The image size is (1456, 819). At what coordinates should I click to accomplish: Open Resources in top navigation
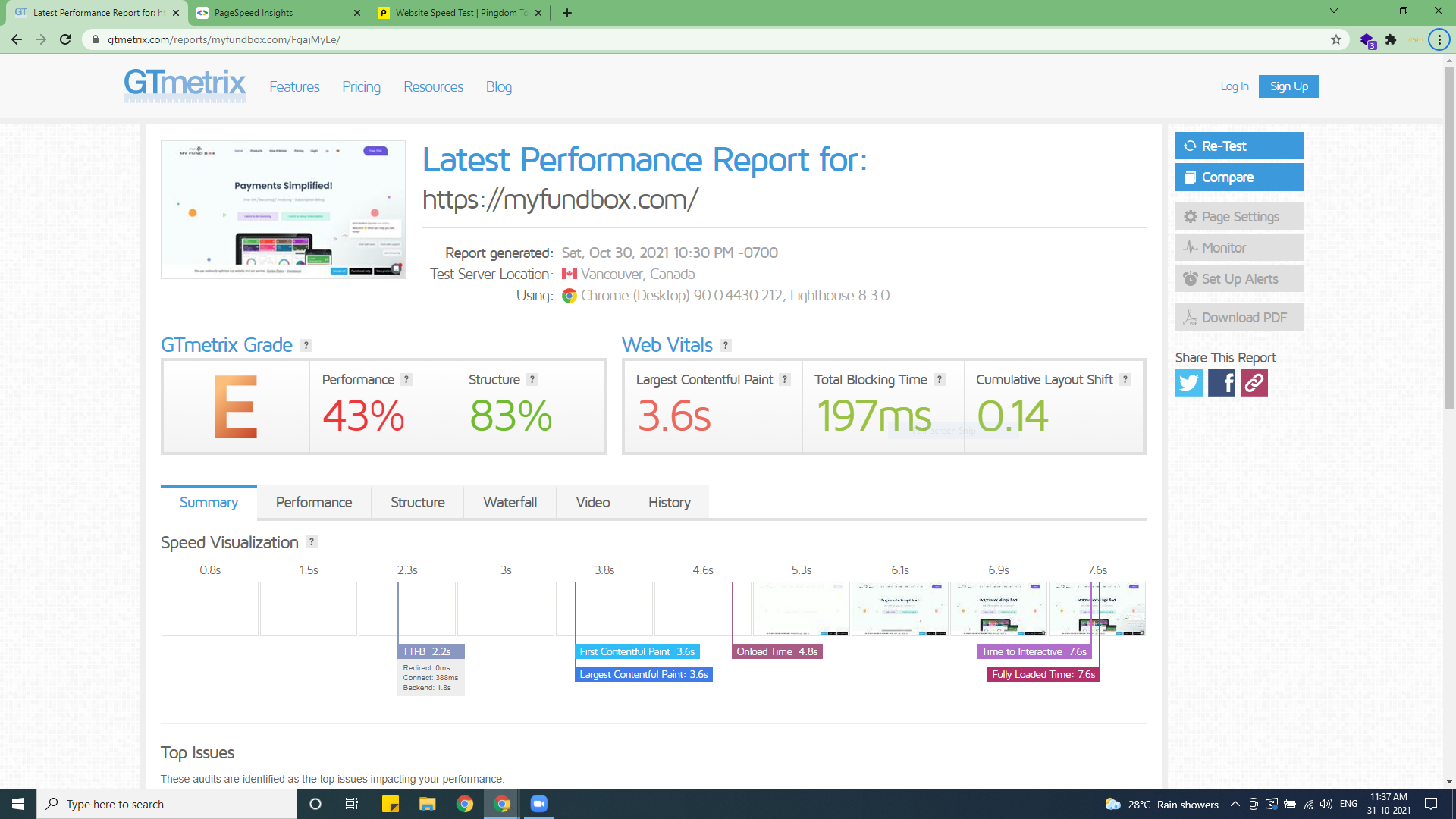coord(433,87)
